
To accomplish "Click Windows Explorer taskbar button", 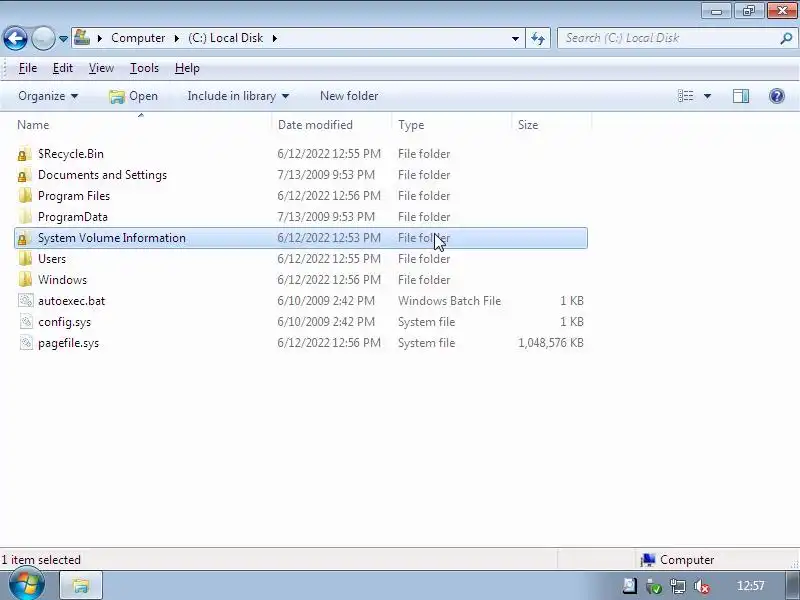I will click(x=82, y=585).
